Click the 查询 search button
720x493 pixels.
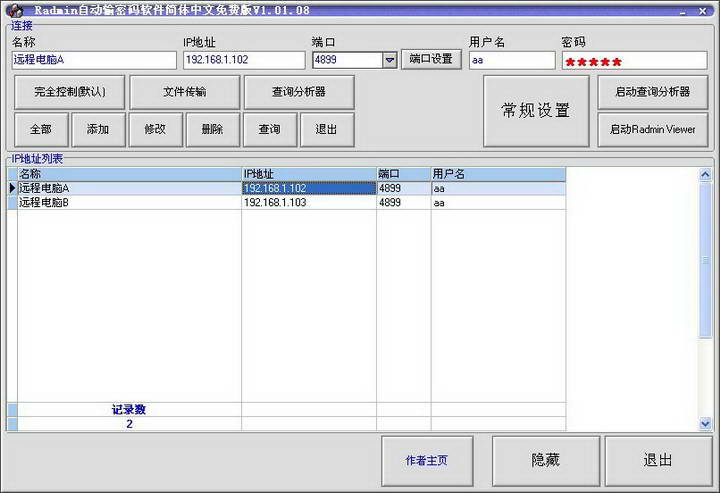(x=270, y=129)
